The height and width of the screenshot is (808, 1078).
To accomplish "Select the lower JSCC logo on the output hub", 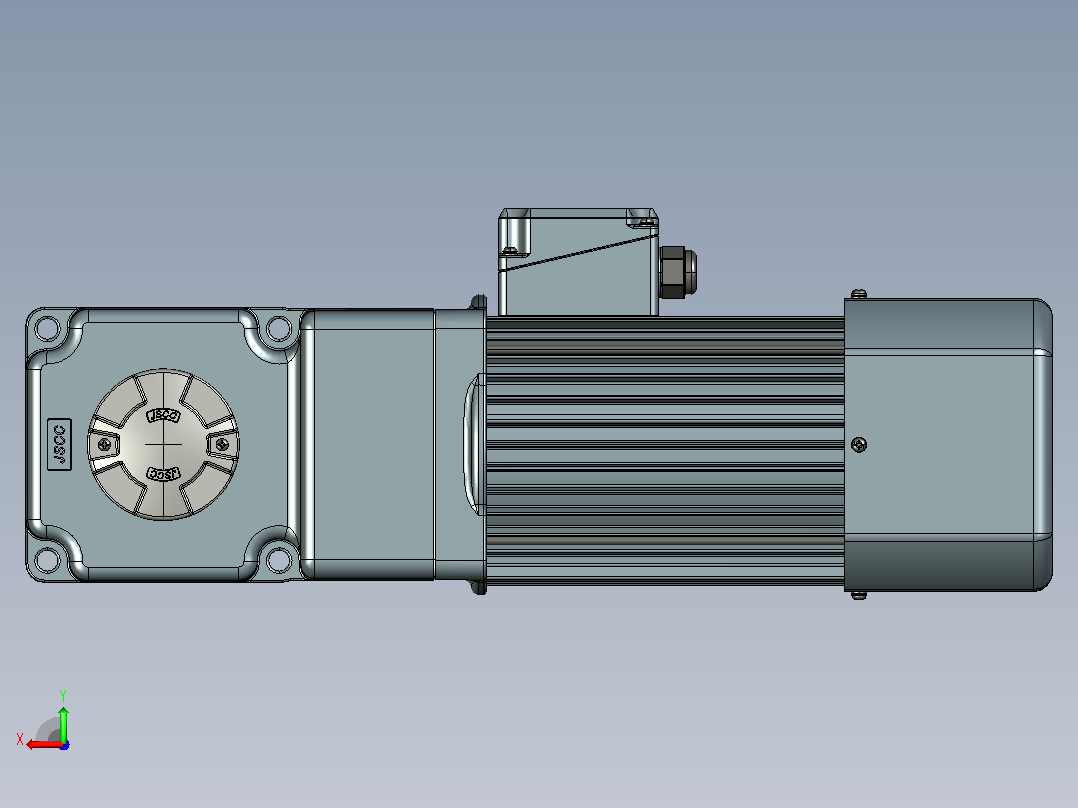I will (x=164, y=474).
